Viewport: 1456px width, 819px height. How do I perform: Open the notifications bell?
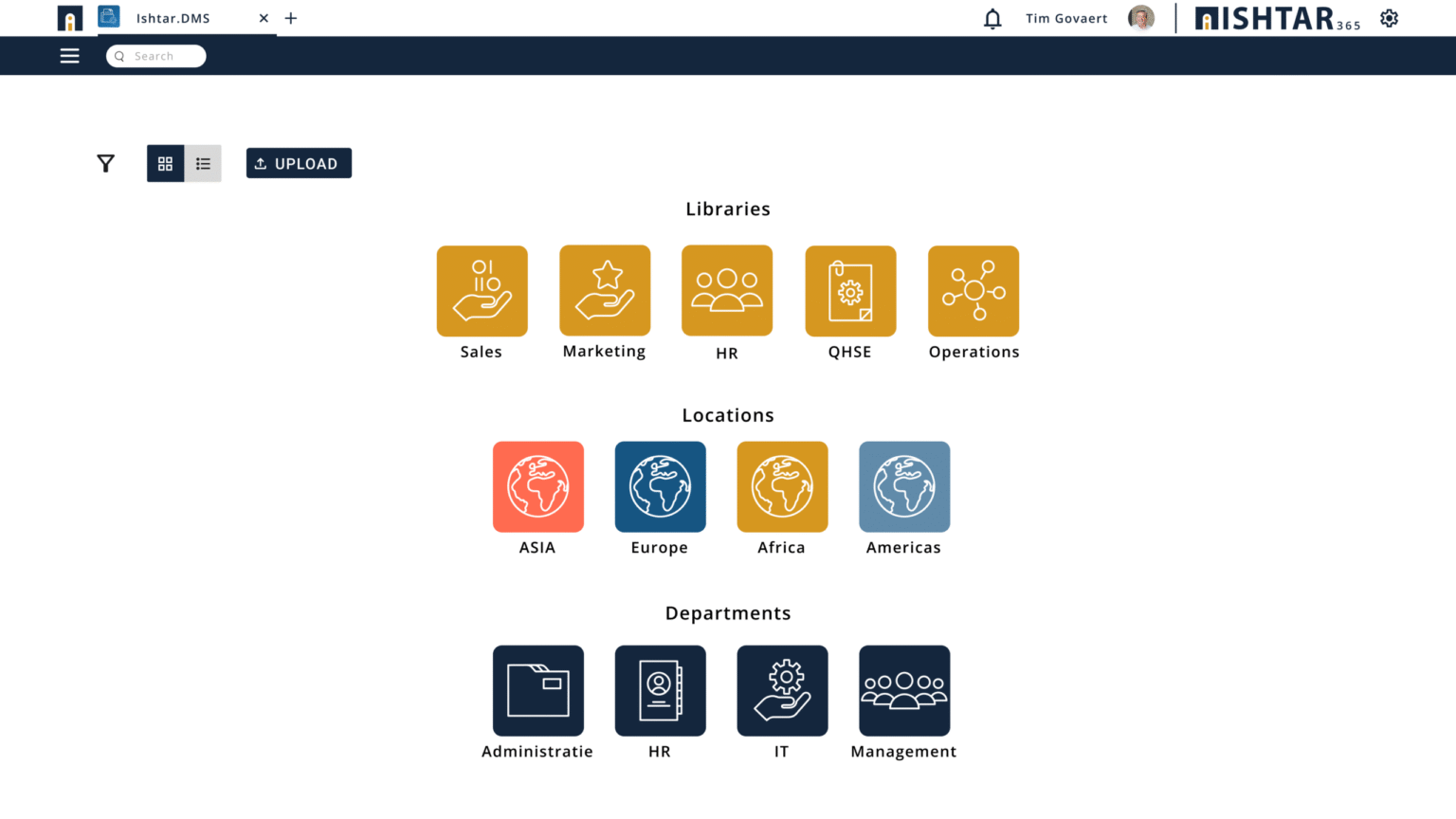992,17
